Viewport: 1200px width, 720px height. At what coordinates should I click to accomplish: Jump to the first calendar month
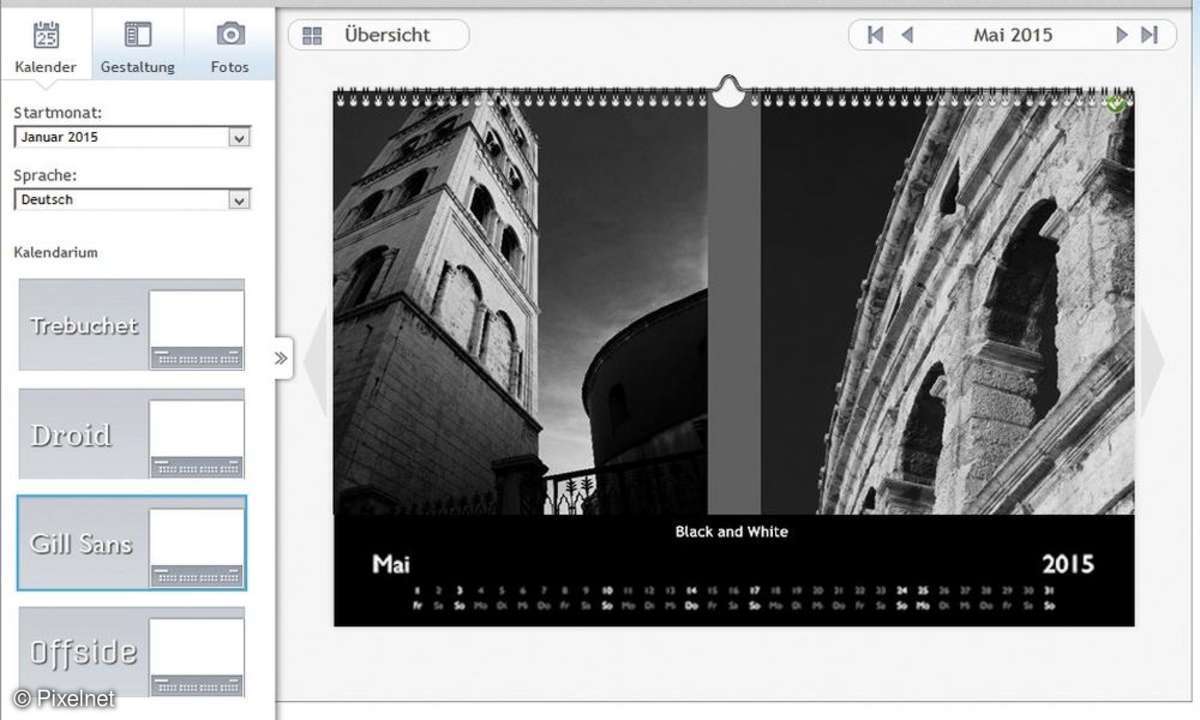[875, 35]
